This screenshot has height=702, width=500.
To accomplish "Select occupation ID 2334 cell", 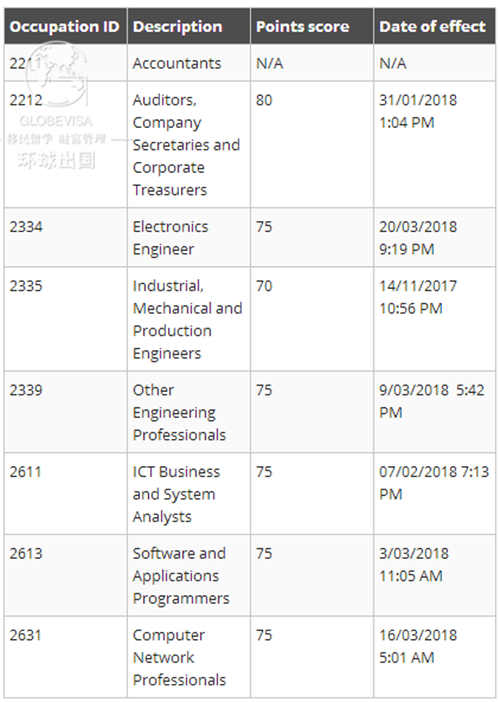I will click(65, 238).
